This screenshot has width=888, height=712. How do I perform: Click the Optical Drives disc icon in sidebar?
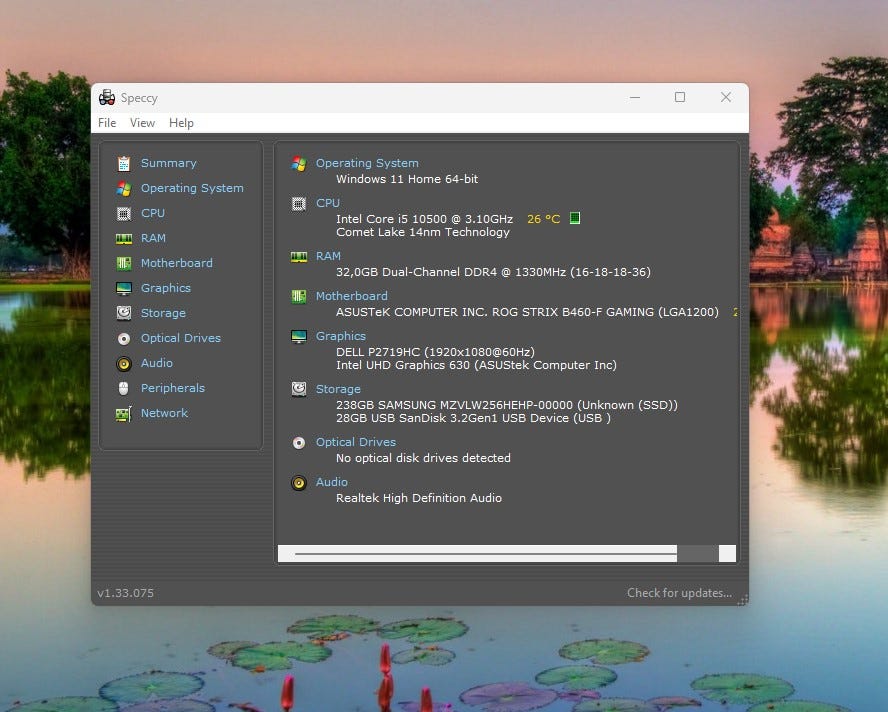pos(124,338)
